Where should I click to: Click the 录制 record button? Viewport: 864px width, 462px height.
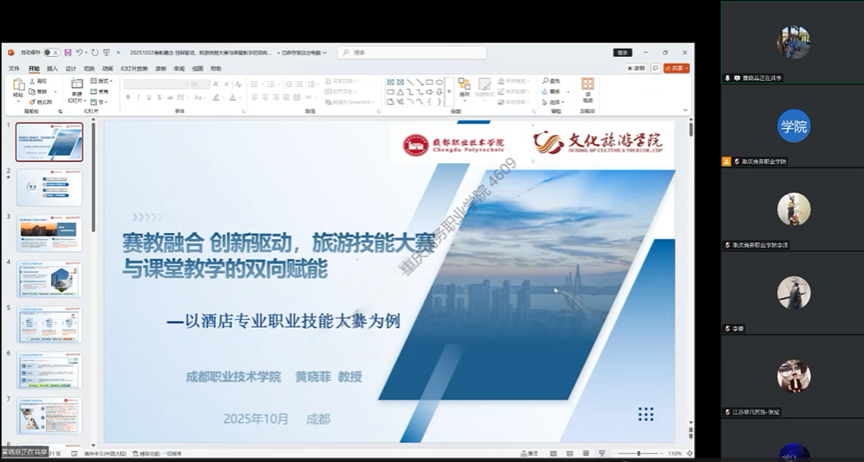click(640, 68)
